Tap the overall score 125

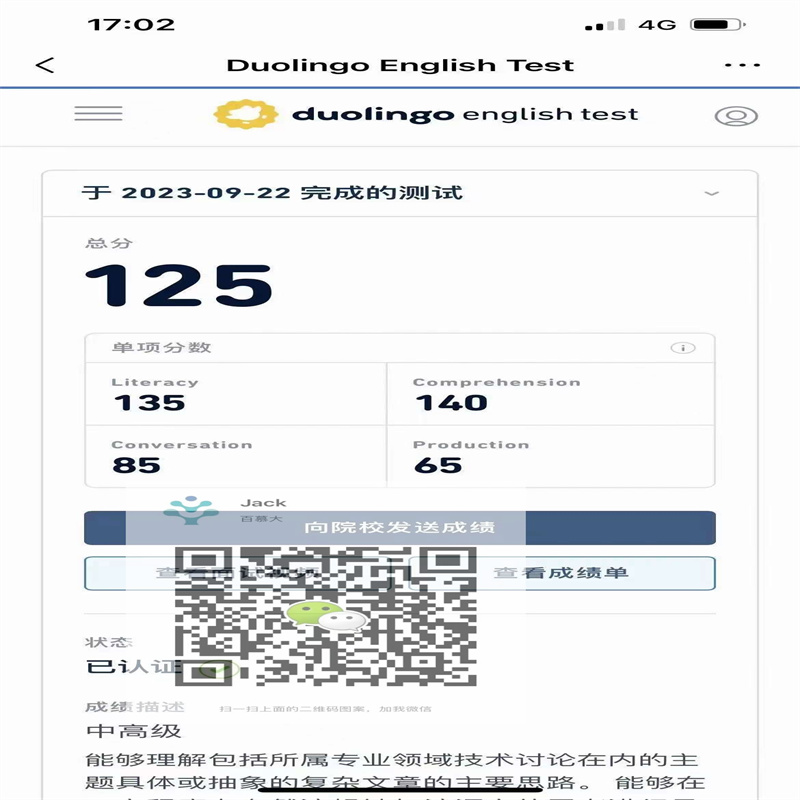click(x=178, y=285)
